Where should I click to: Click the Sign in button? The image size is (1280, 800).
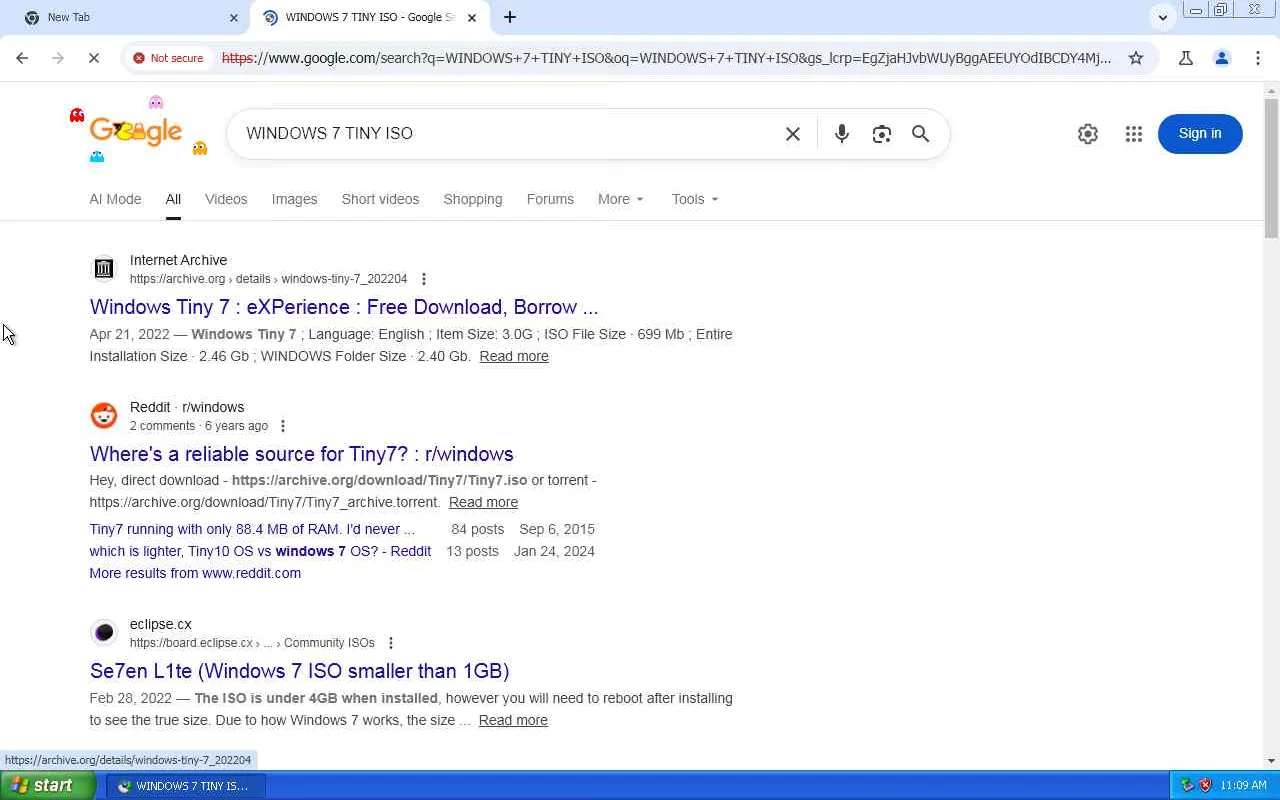[1200, 134]
